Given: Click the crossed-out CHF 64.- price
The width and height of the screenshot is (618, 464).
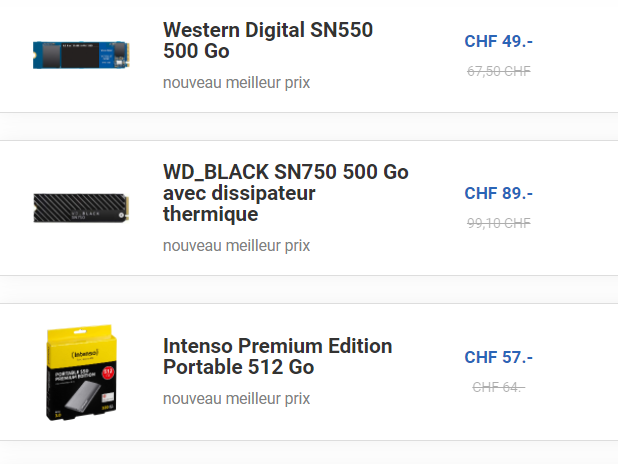Looking at the screenshot, I should point(498,386).
